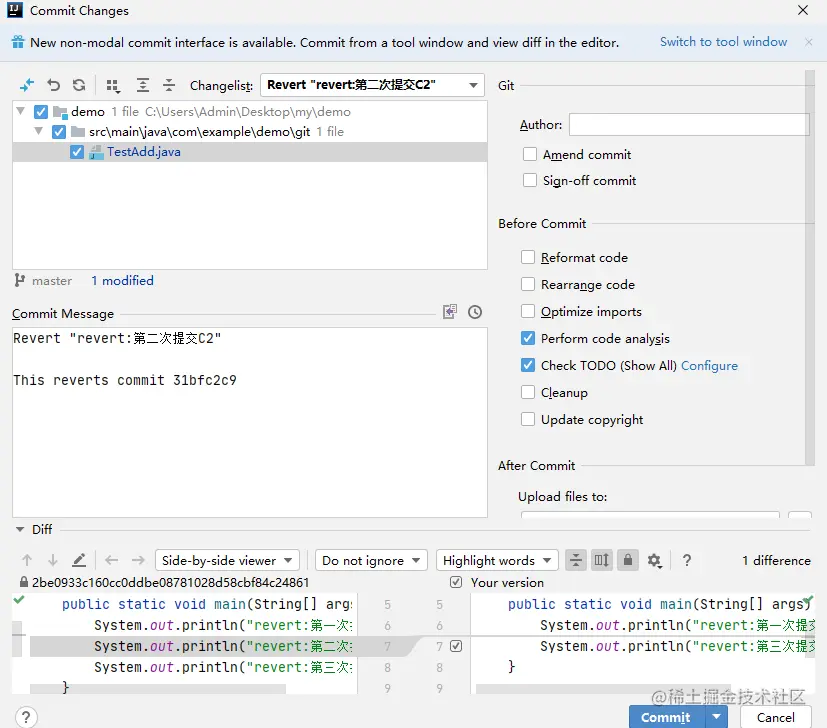Click the left arrow compare previous file

pos(111,560)
